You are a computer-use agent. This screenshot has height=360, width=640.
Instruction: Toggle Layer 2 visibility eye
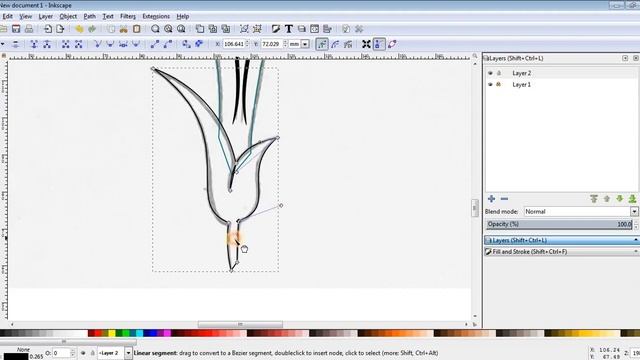click(x=490, y=73)
